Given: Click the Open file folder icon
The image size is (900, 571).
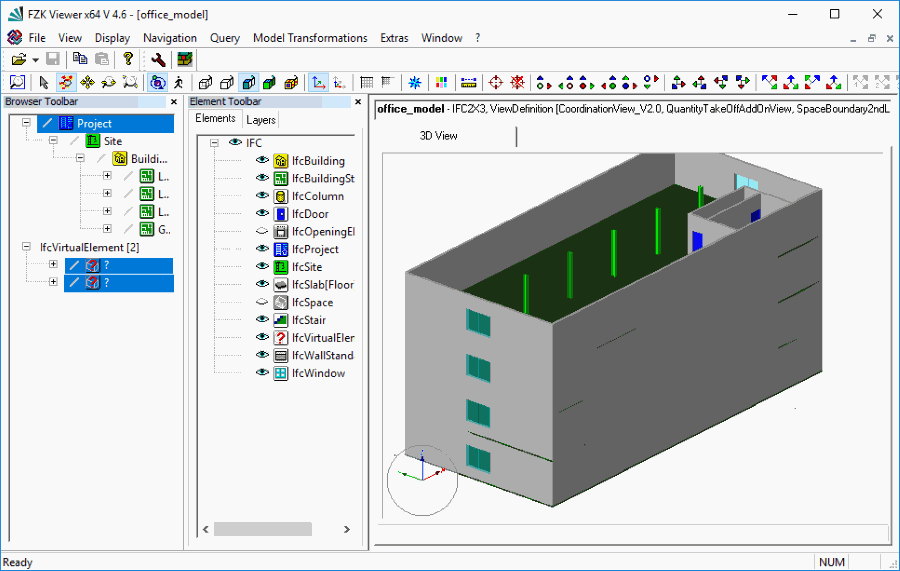Looking at the screenshot, I should (x=19, y=59).
